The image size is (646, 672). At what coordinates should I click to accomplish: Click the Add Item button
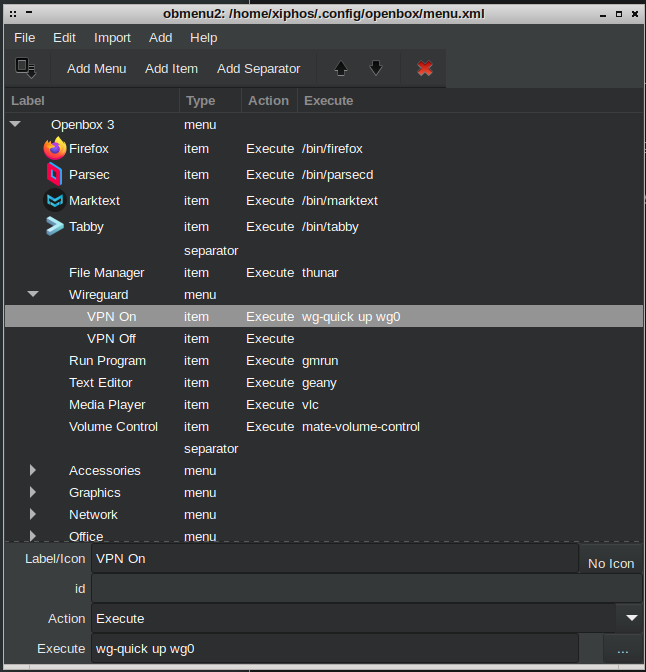[x=171, y=69]
